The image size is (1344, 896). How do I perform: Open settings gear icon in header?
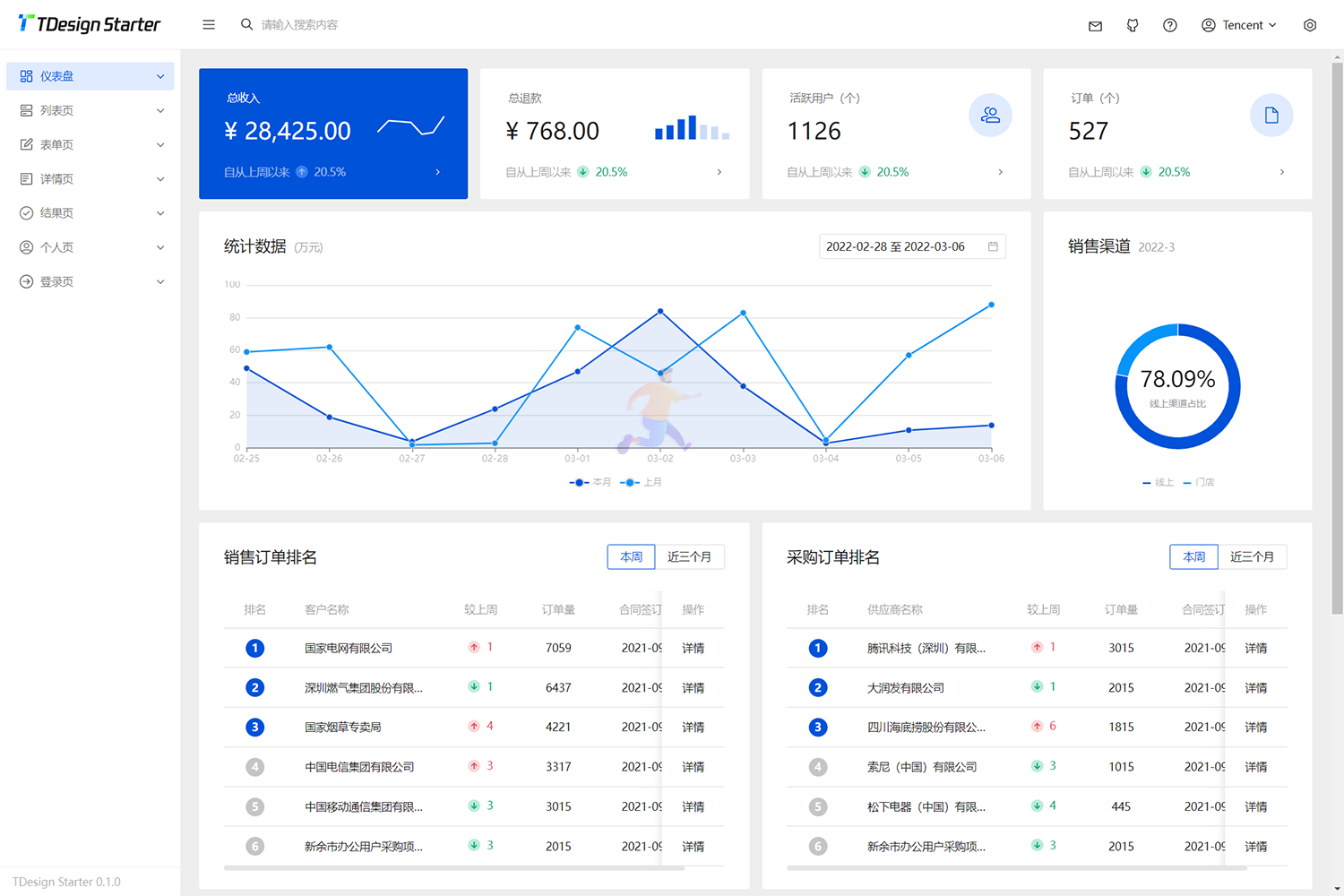[x=1310, y=25]
